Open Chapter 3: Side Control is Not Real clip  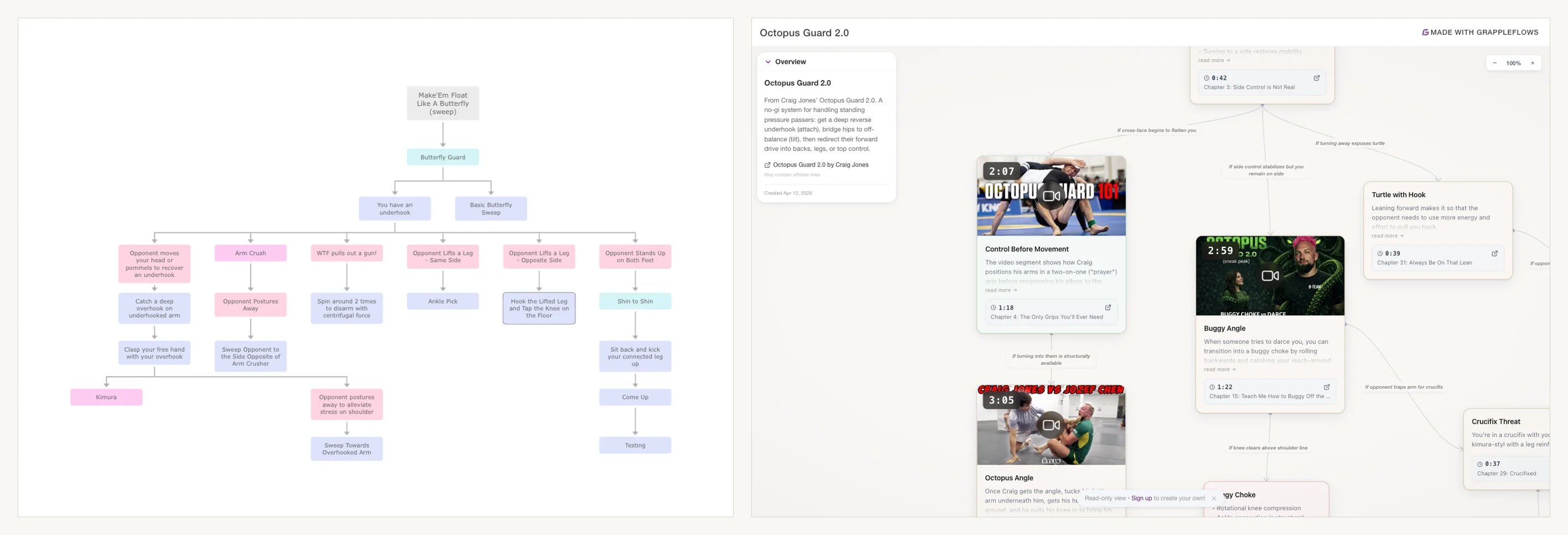coord(1262,83)
